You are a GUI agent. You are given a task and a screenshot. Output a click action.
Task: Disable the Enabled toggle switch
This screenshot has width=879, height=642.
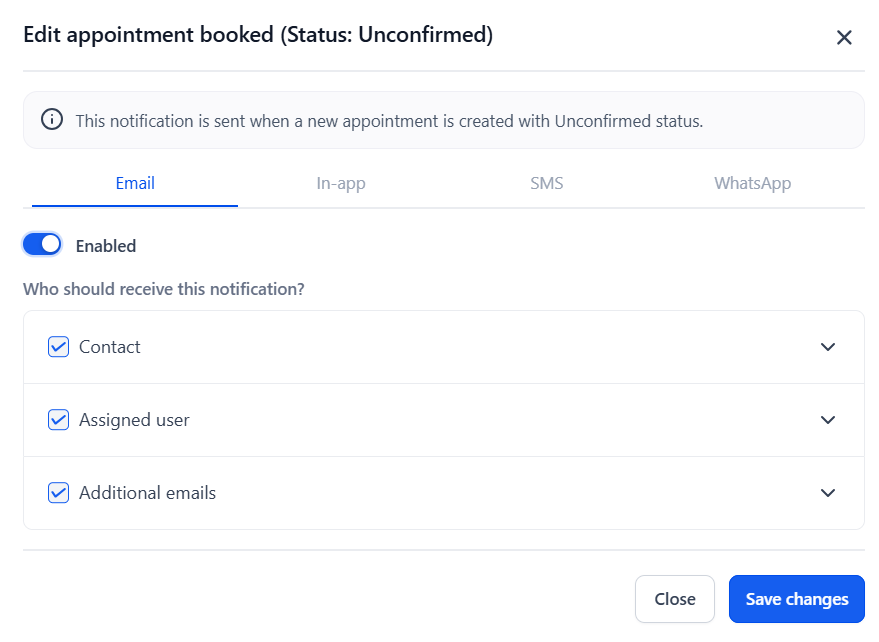click(x=42, y=245)
